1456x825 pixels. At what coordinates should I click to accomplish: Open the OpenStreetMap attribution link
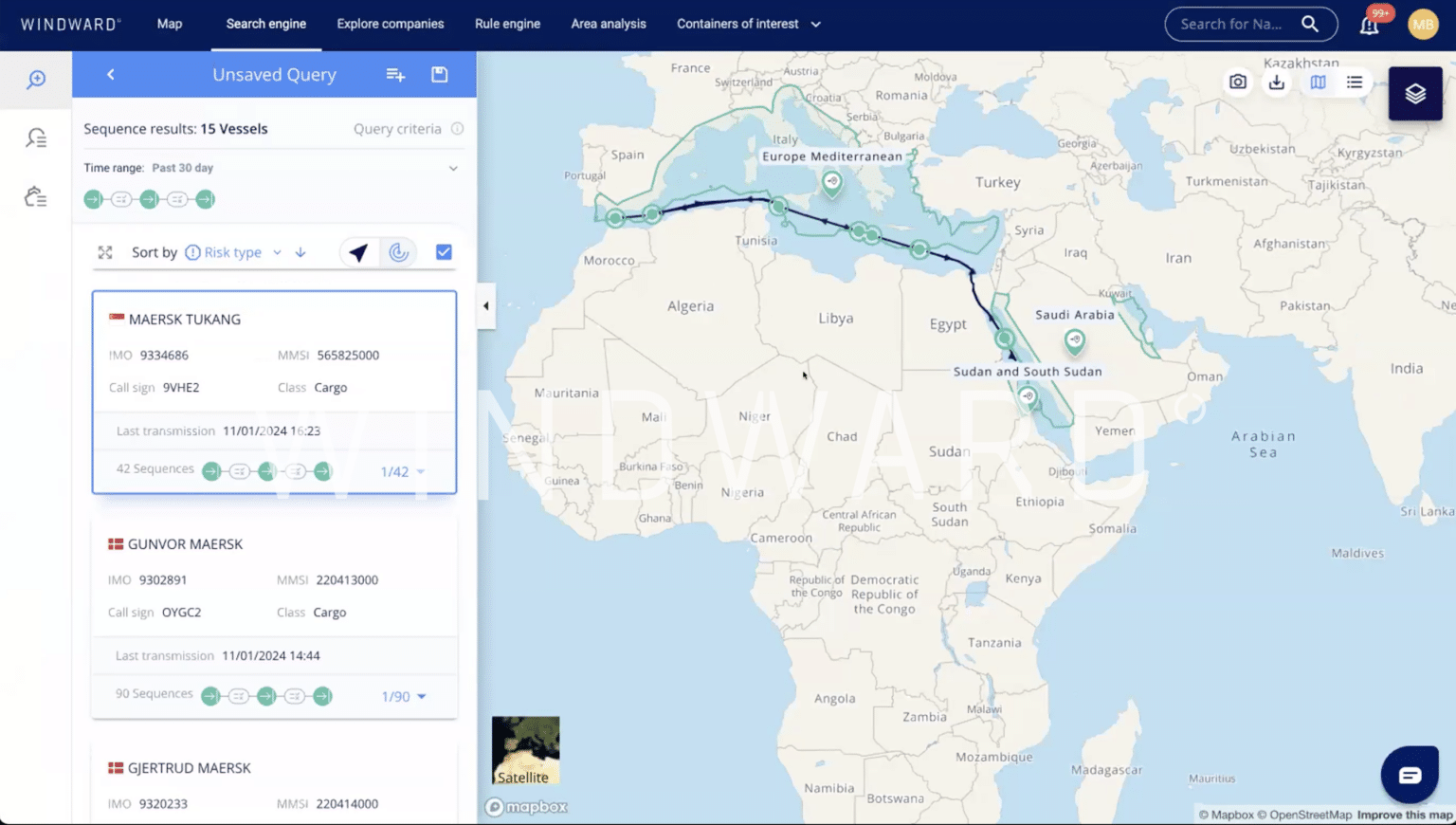(1305, 815)
